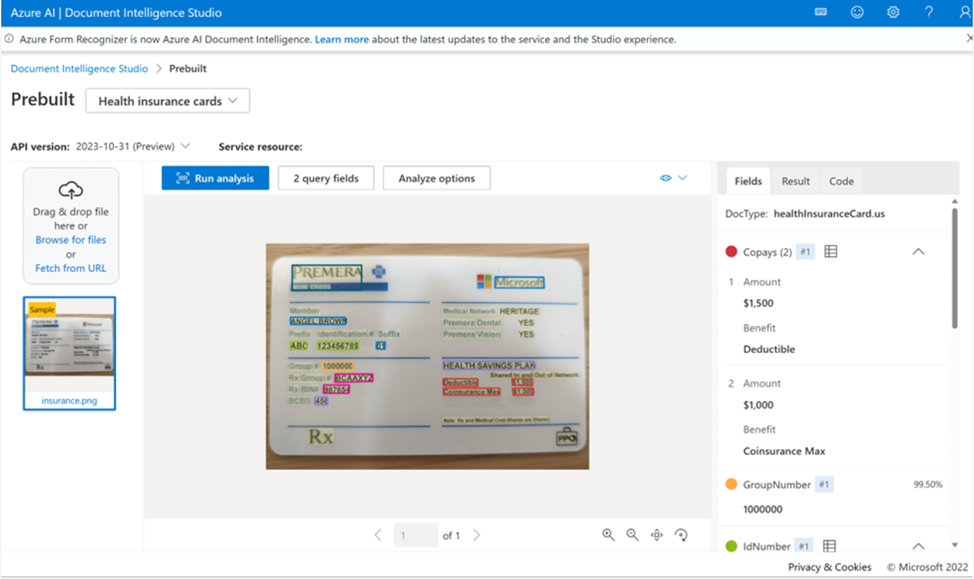Select the Deductible benefit value

[769, 349]
